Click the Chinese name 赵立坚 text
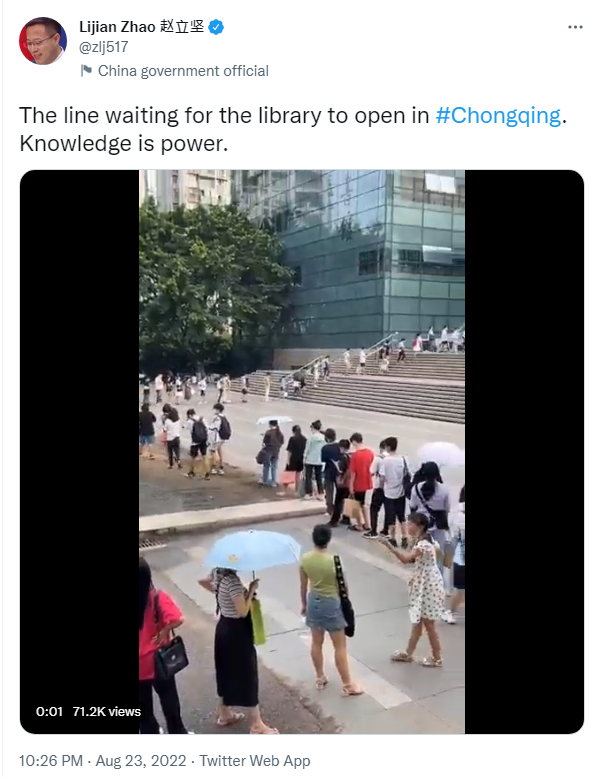Image resolution: width=601 pixels, height=777 pixels. pyautogui.click(x=182, y=27)
